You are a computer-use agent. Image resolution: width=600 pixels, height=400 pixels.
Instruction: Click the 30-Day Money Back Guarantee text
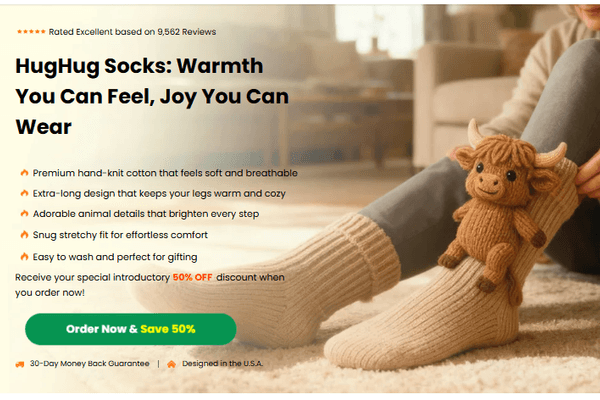coord(90,363)
